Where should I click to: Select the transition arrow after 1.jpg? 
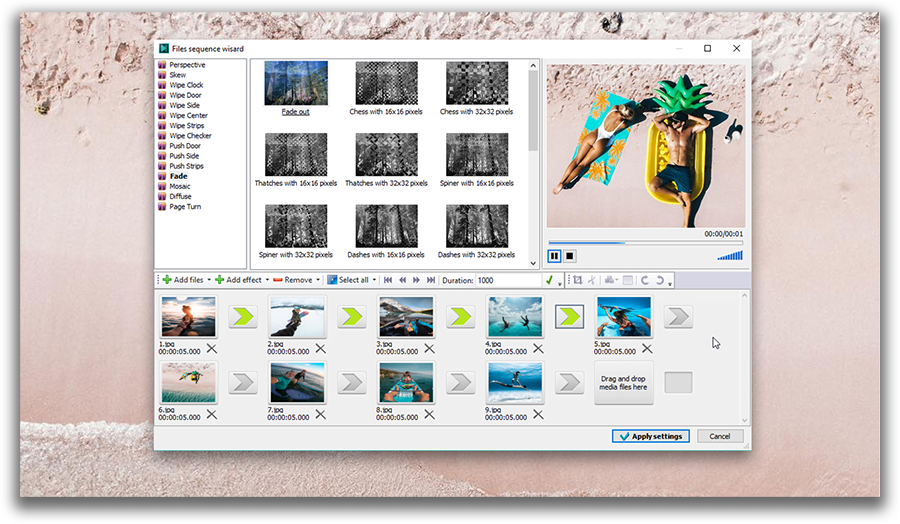click(x=242, y=317)
